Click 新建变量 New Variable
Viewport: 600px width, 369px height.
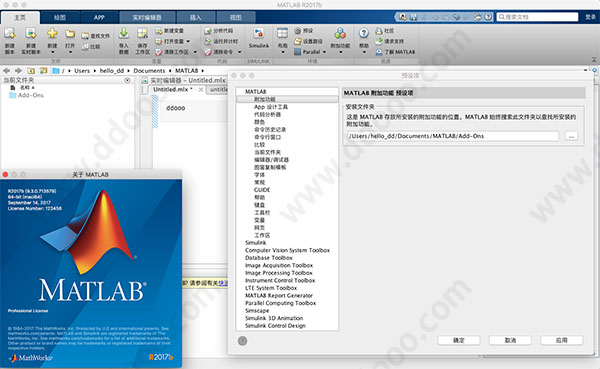pyautogui.click(x=170, y=31)
